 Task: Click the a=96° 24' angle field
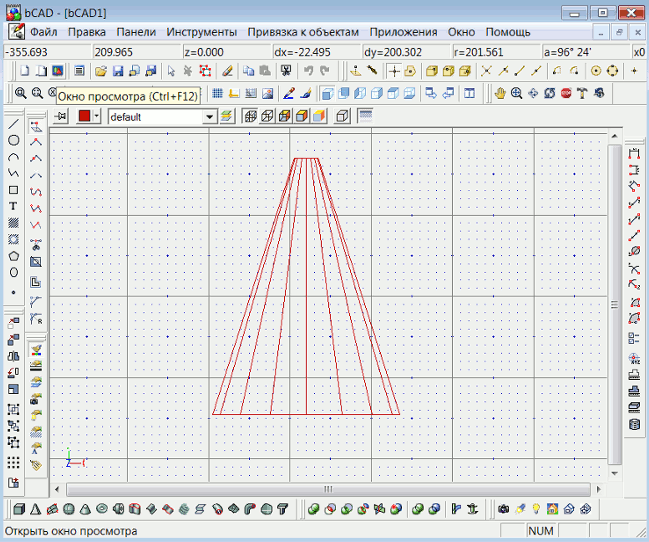click(586, 52)
